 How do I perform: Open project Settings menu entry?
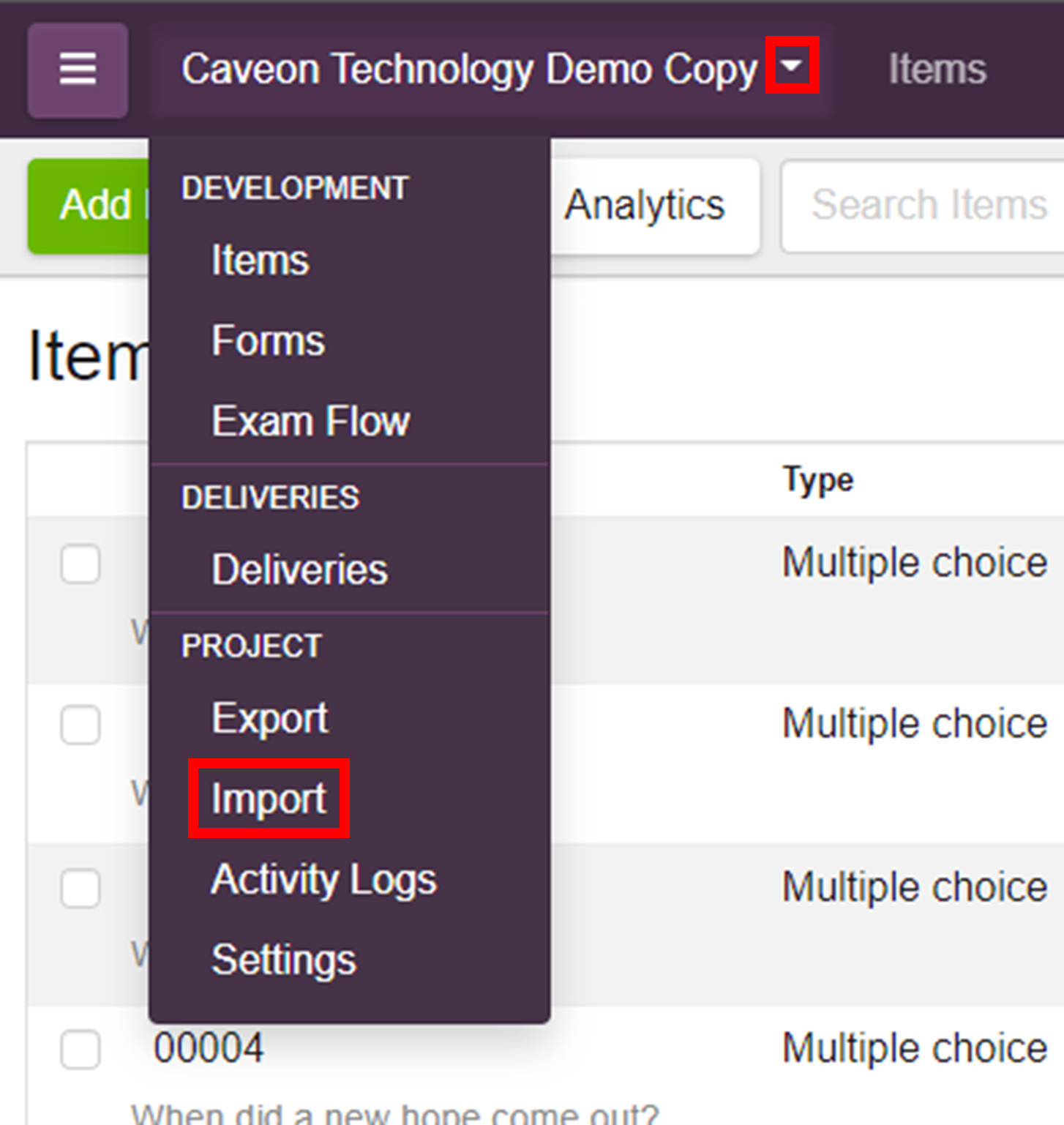pos(283,960)
